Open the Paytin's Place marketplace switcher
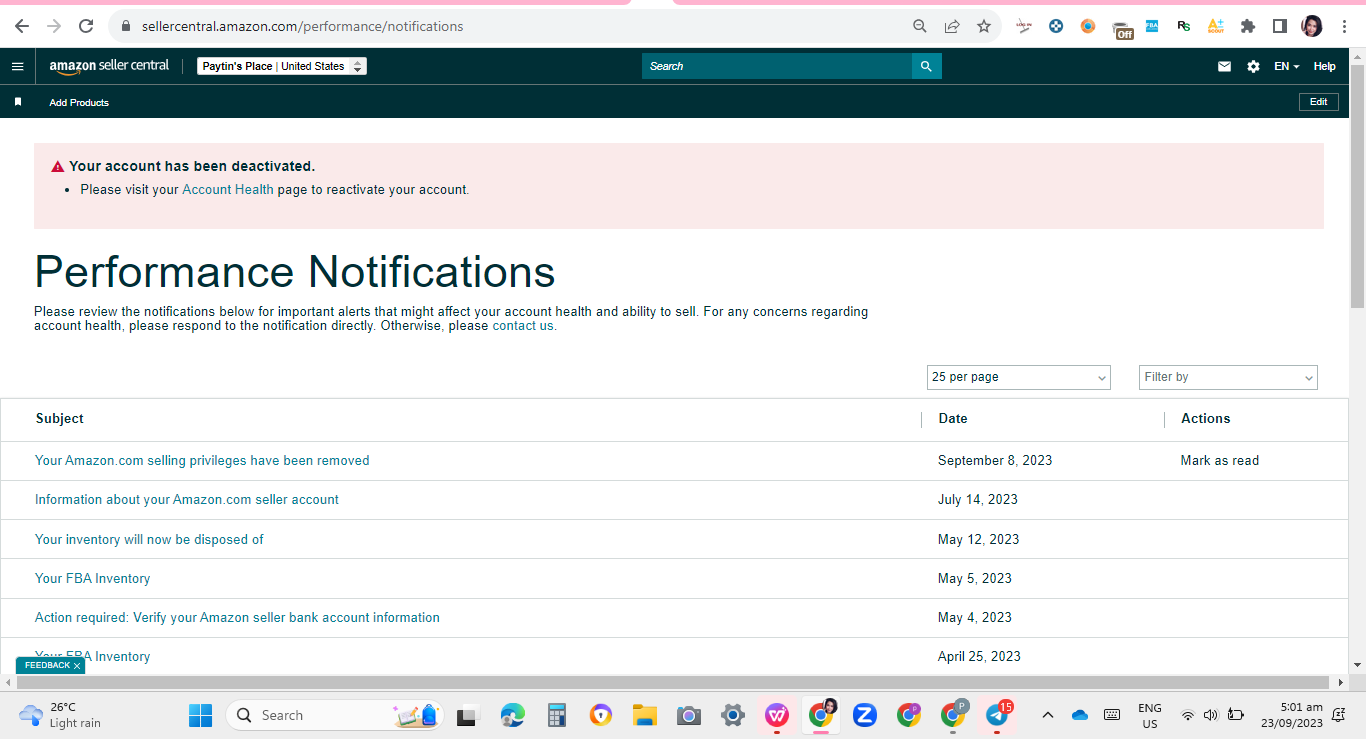Screen dimensions: 1366x739 [x=282, y=66]
